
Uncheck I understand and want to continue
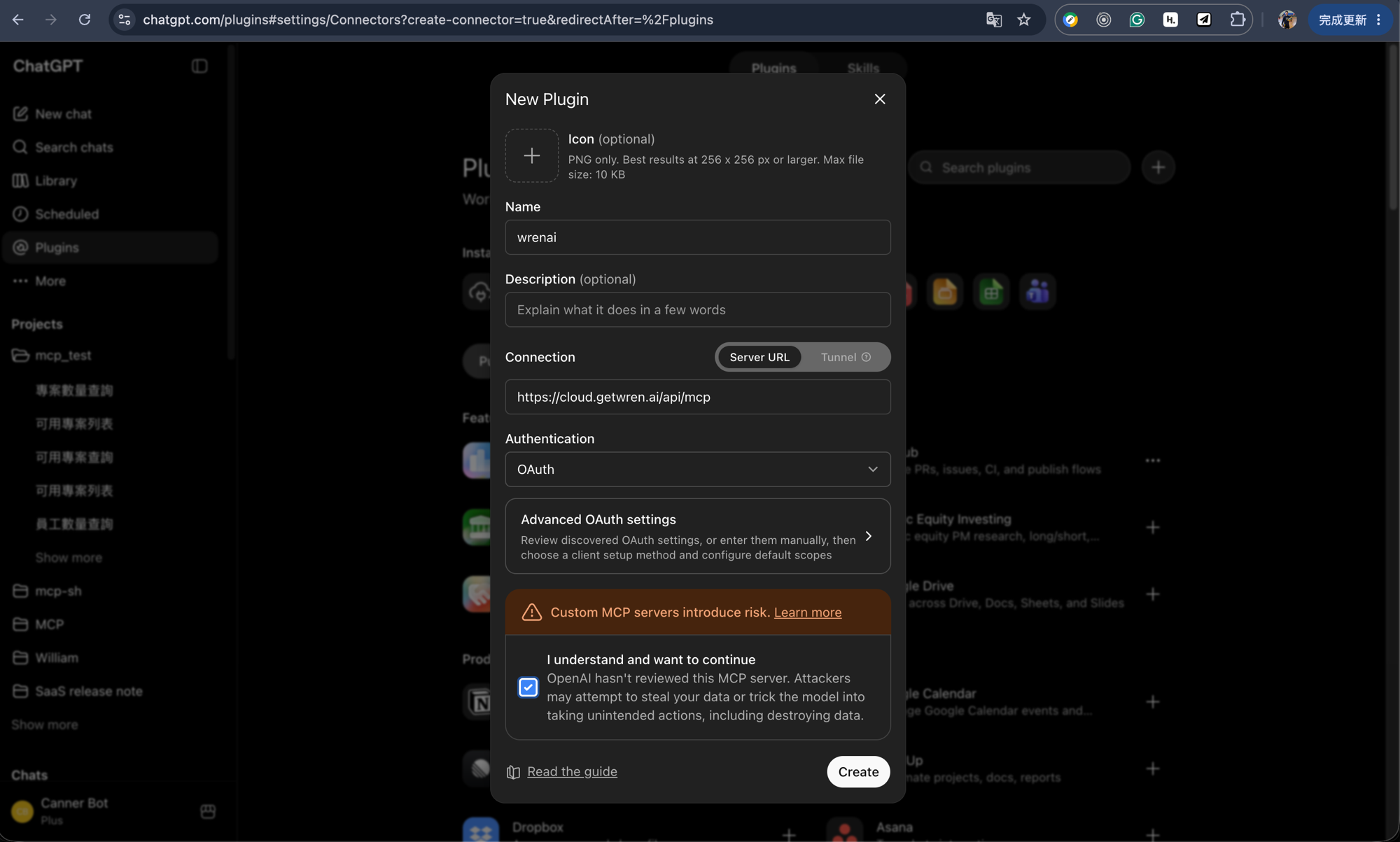[528, 687]
